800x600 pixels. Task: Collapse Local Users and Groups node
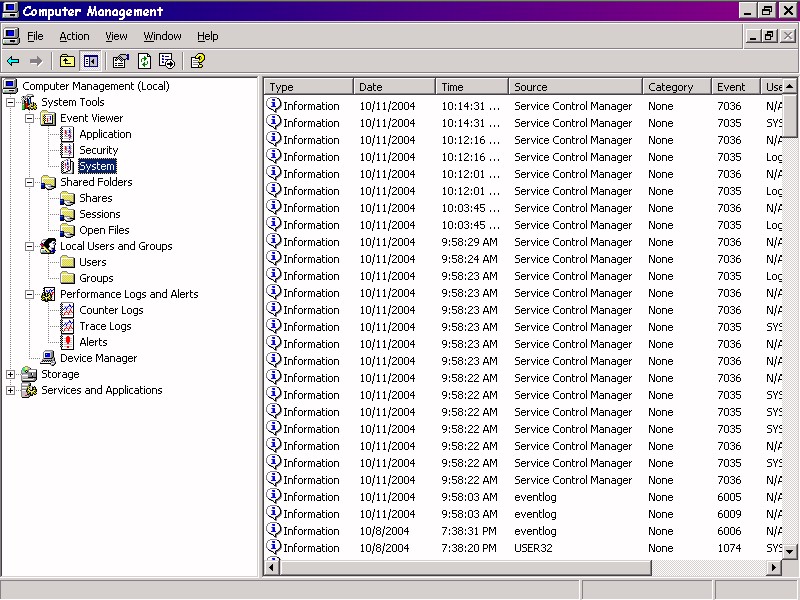coord(30,246)
